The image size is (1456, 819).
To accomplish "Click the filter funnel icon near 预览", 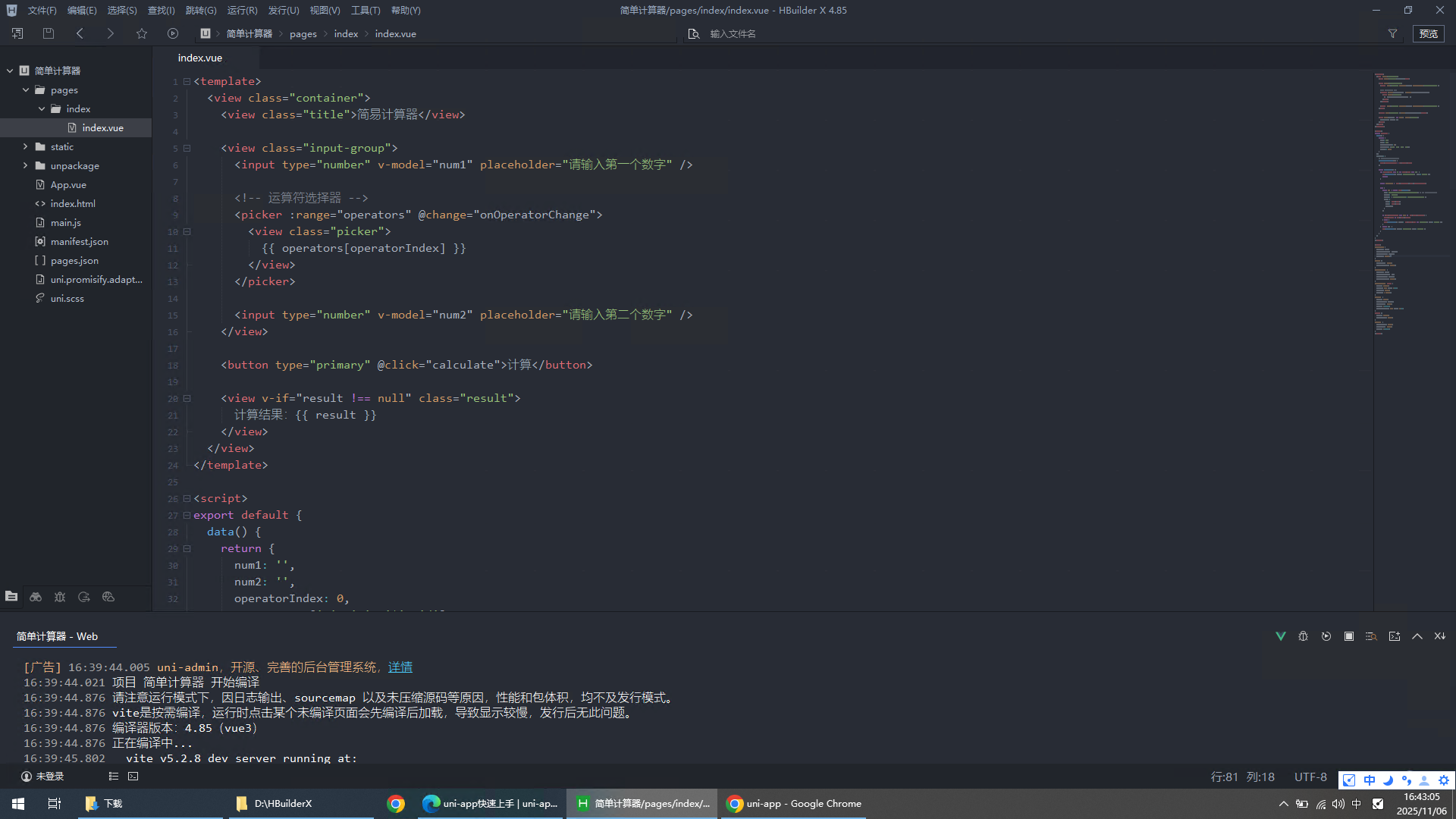I will 1392,33.
